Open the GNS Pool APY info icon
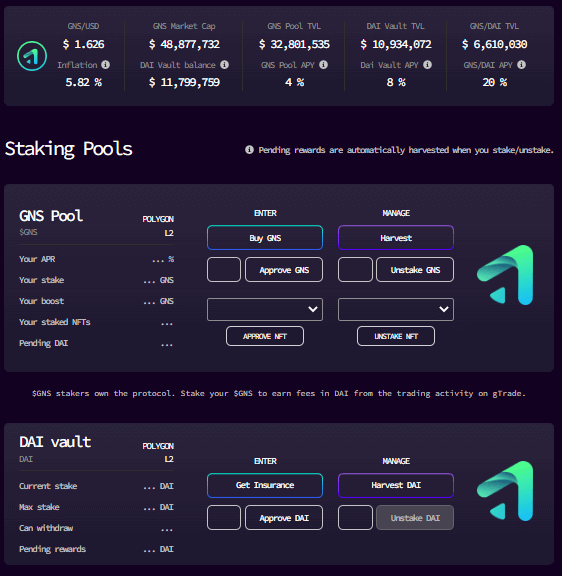 [x=324, y=65]
